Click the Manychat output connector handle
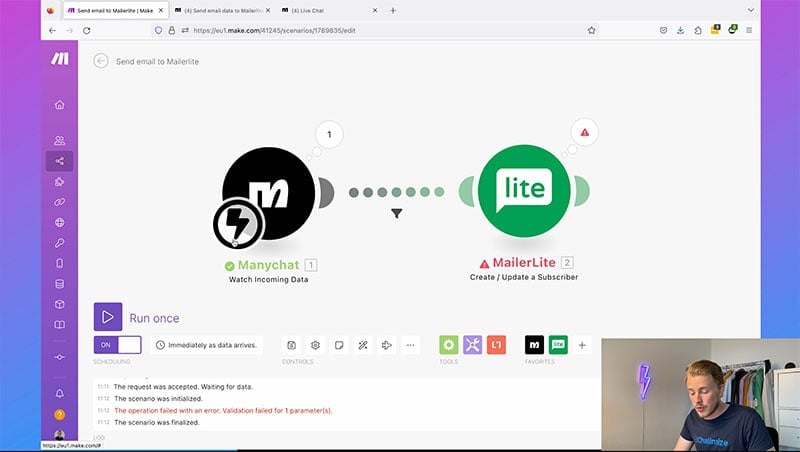Image resolution: width=800 pixels, height=452 pixels. click(326, 193)
